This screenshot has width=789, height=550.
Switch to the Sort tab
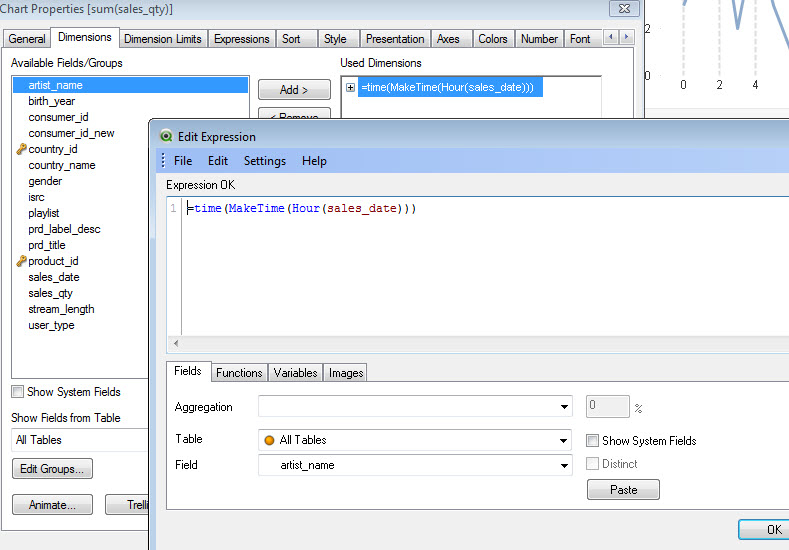[296, 39]
